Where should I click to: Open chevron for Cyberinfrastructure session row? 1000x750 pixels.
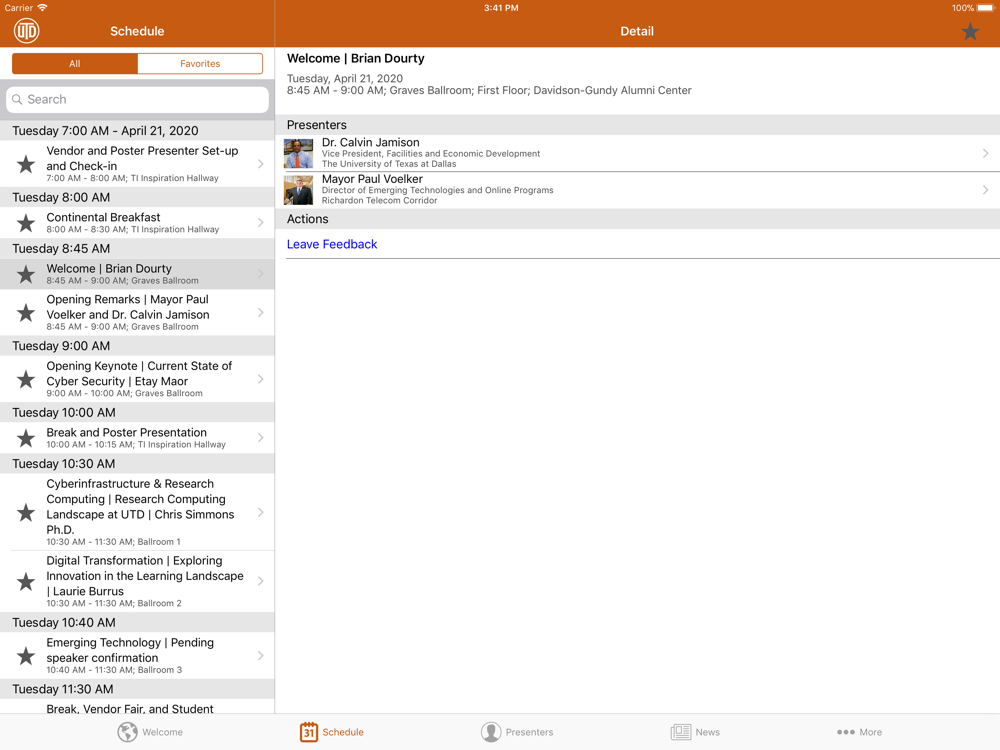point(260,512)
